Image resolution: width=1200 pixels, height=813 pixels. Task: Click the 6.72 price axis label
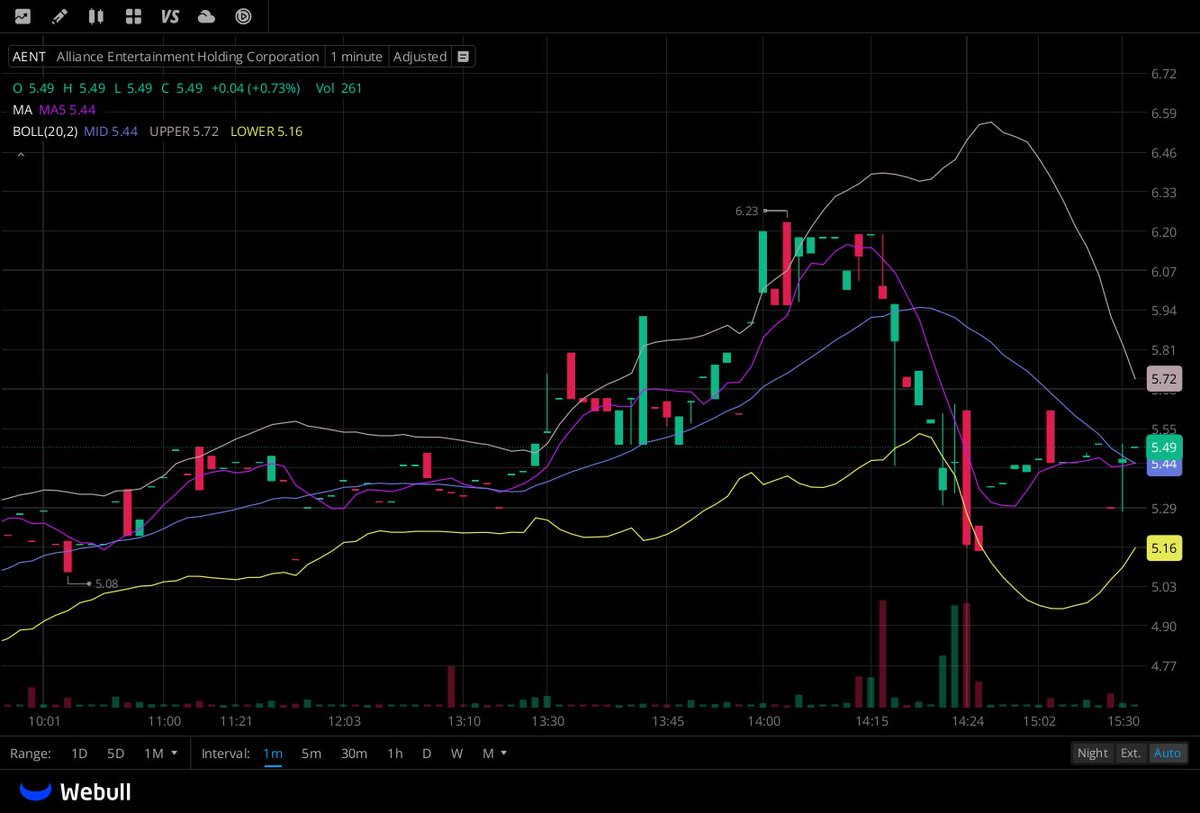click(1163, 74)
